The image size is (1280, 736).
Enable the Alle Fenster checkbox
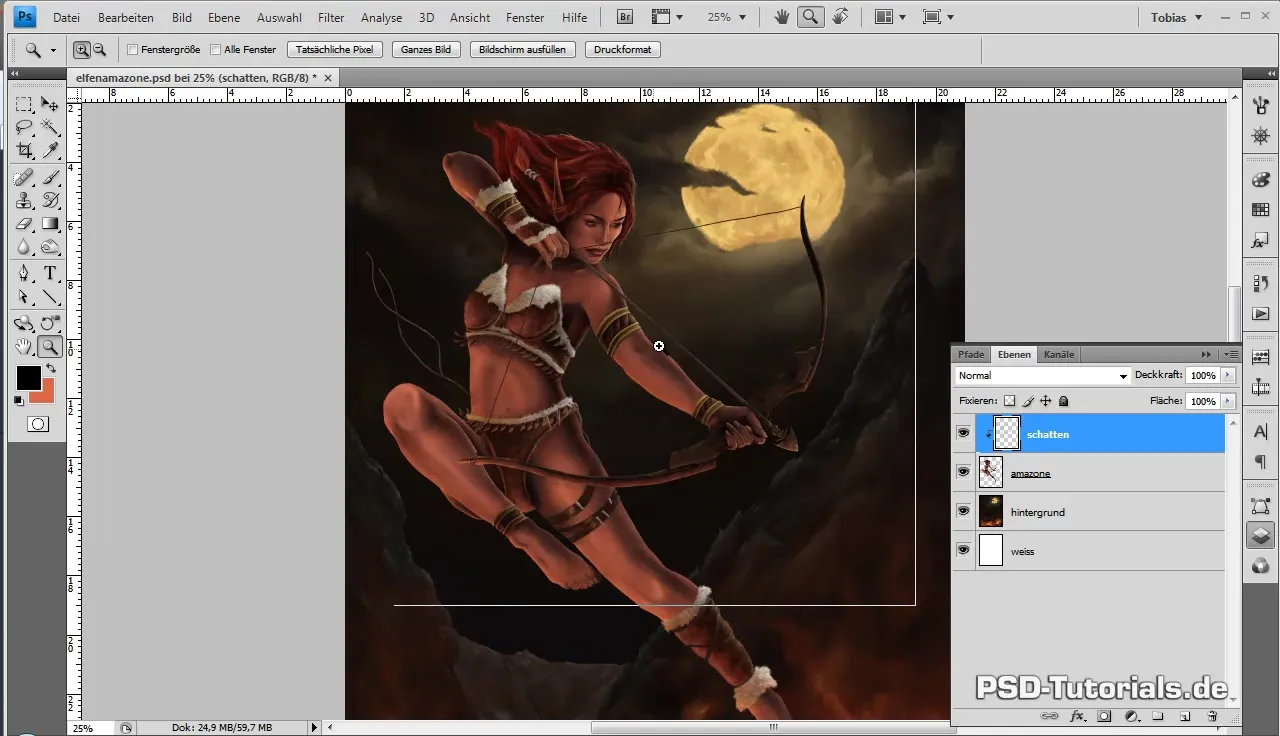click(216, 49)
